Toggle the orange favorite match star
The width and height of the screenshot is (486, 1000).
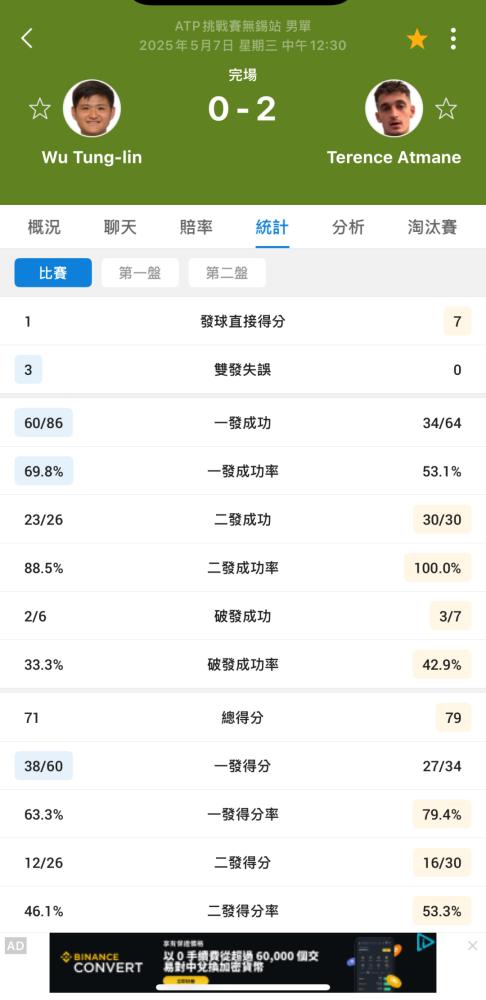pos(417,40)
